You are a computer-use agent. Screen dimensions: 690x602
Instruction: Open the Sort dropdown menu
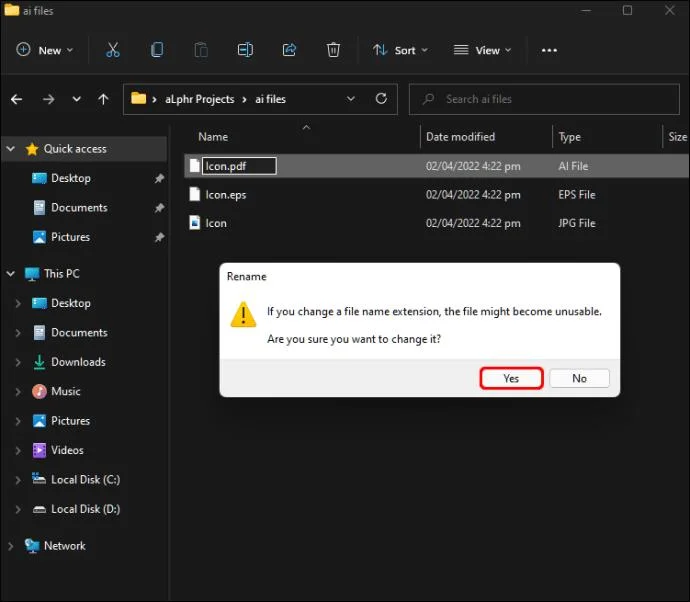click(x=400, y=50)
